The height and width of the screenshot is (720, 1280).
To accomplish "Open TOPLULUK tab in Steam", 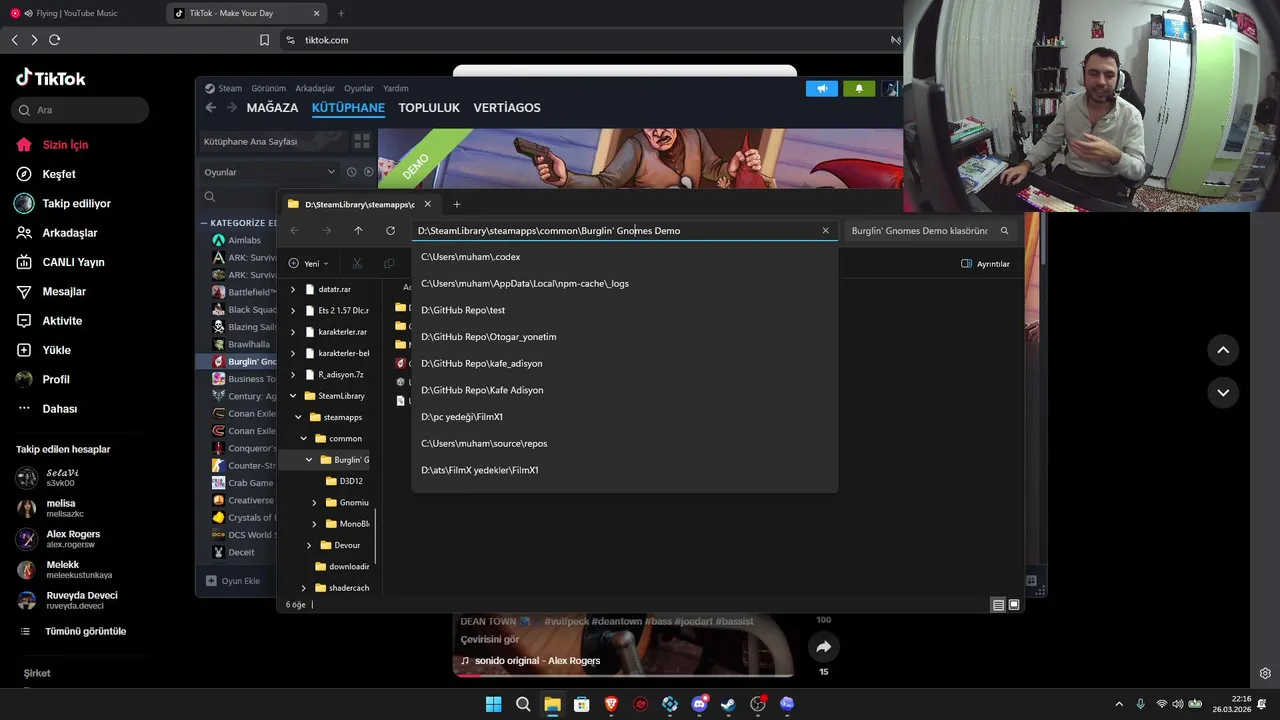I will click(429, 108).
